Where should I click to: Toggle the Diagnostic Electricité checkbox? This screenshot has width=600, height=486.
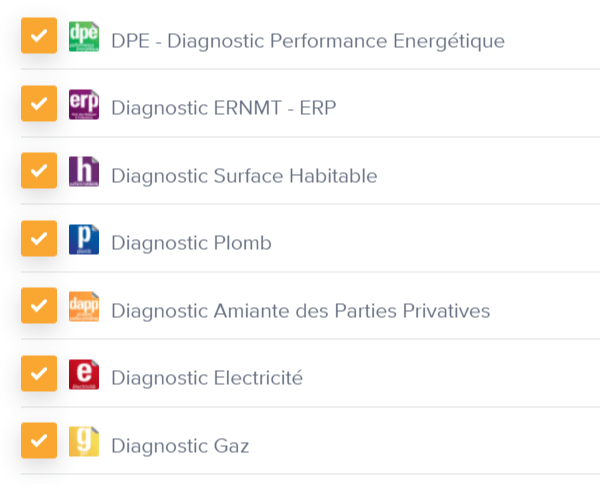(x=39, y=373)
